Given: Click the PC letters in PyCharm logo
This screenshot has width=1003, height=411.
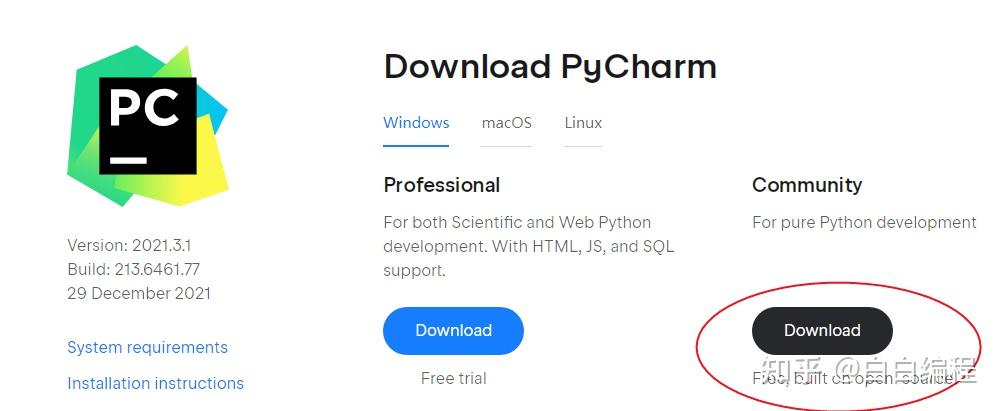Looking at the screenshot, I should point(145,108).
